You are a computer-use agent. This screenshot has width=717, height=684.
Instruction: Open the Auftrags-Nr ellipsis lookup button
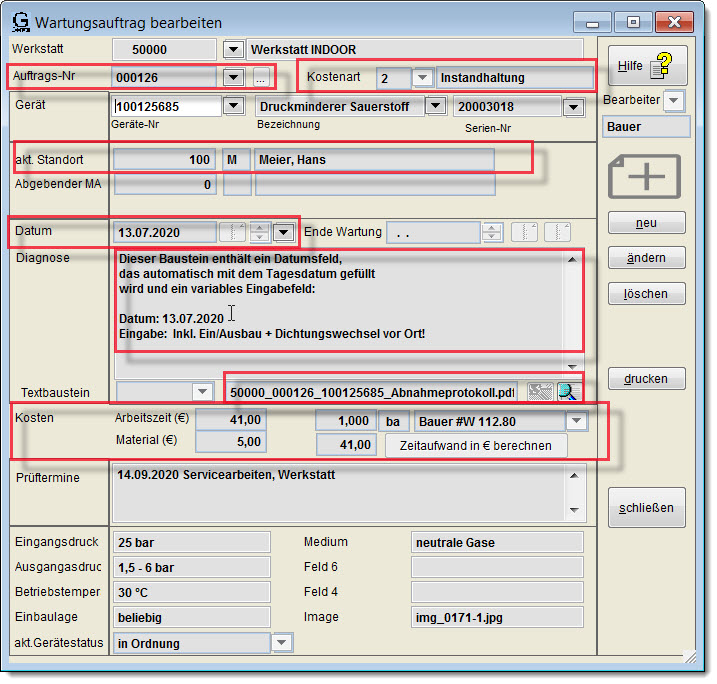point(260,77)
